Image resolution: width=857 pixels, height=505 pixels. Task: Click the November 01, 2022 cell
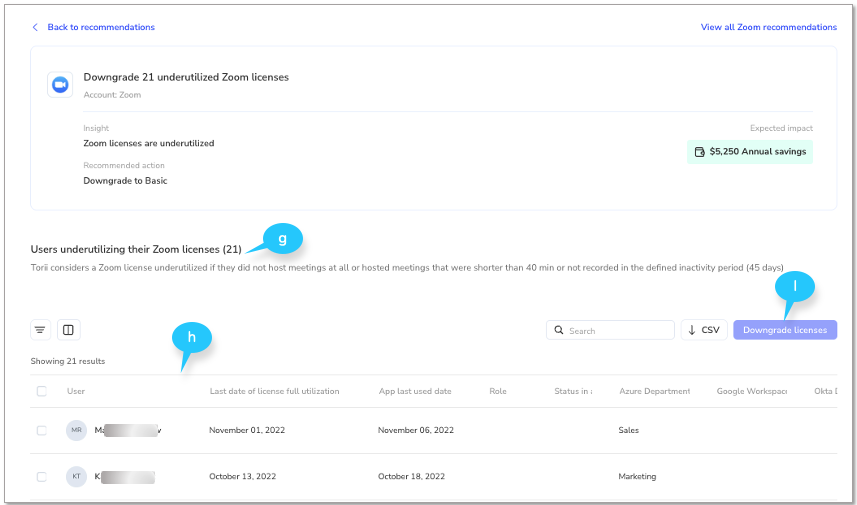pos(247,430)
